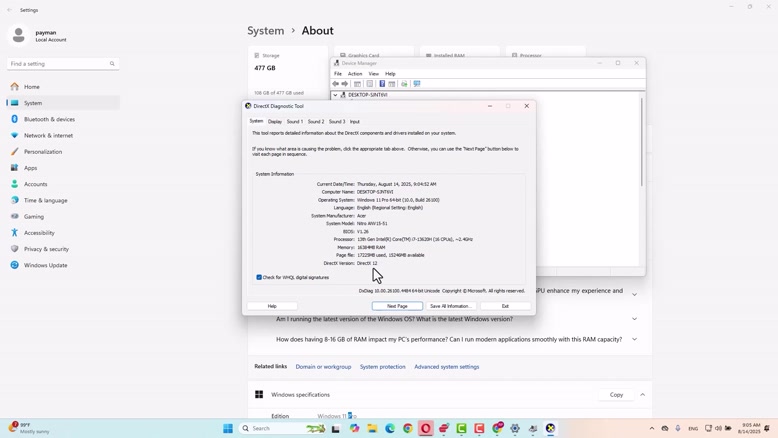Expand the 8-16 GB of RAM question
The height and width of the screenshot is (438, 778).
click(x=634, y=339)
